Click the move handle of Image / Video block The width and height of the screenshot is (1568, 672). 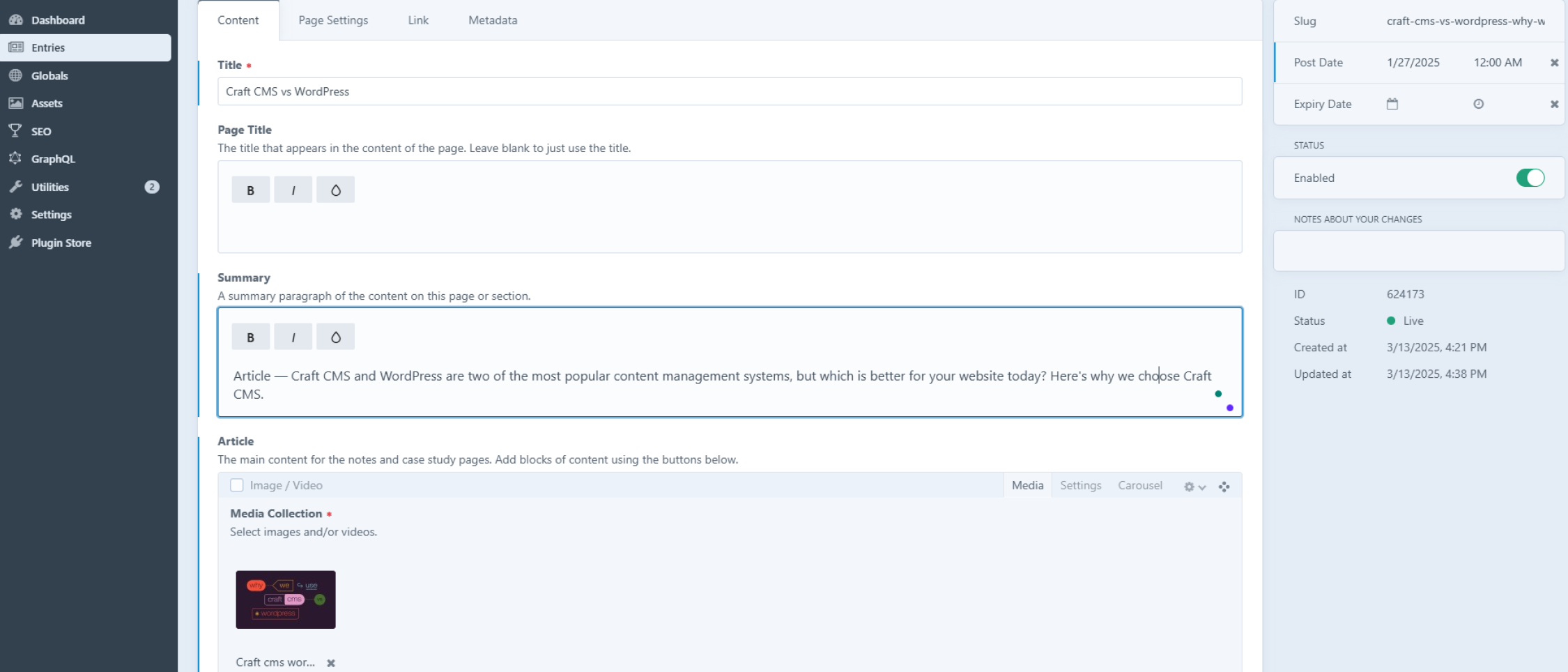click(x=1224, y=487)
